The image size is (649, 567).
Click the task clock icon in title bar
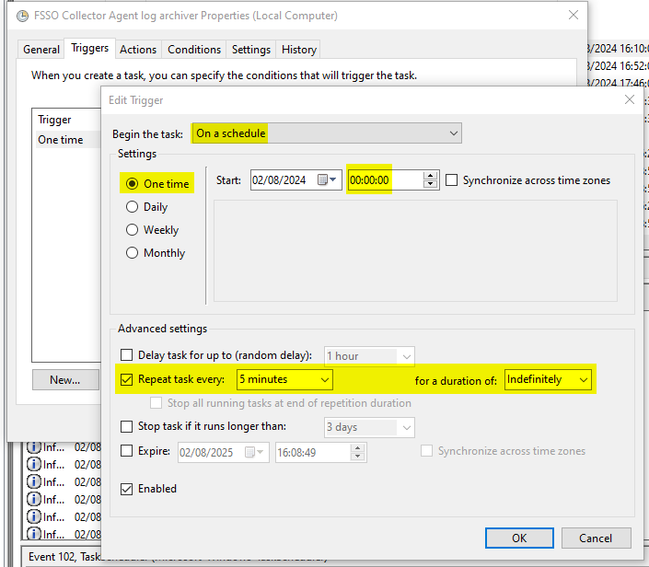pos(22,16)
